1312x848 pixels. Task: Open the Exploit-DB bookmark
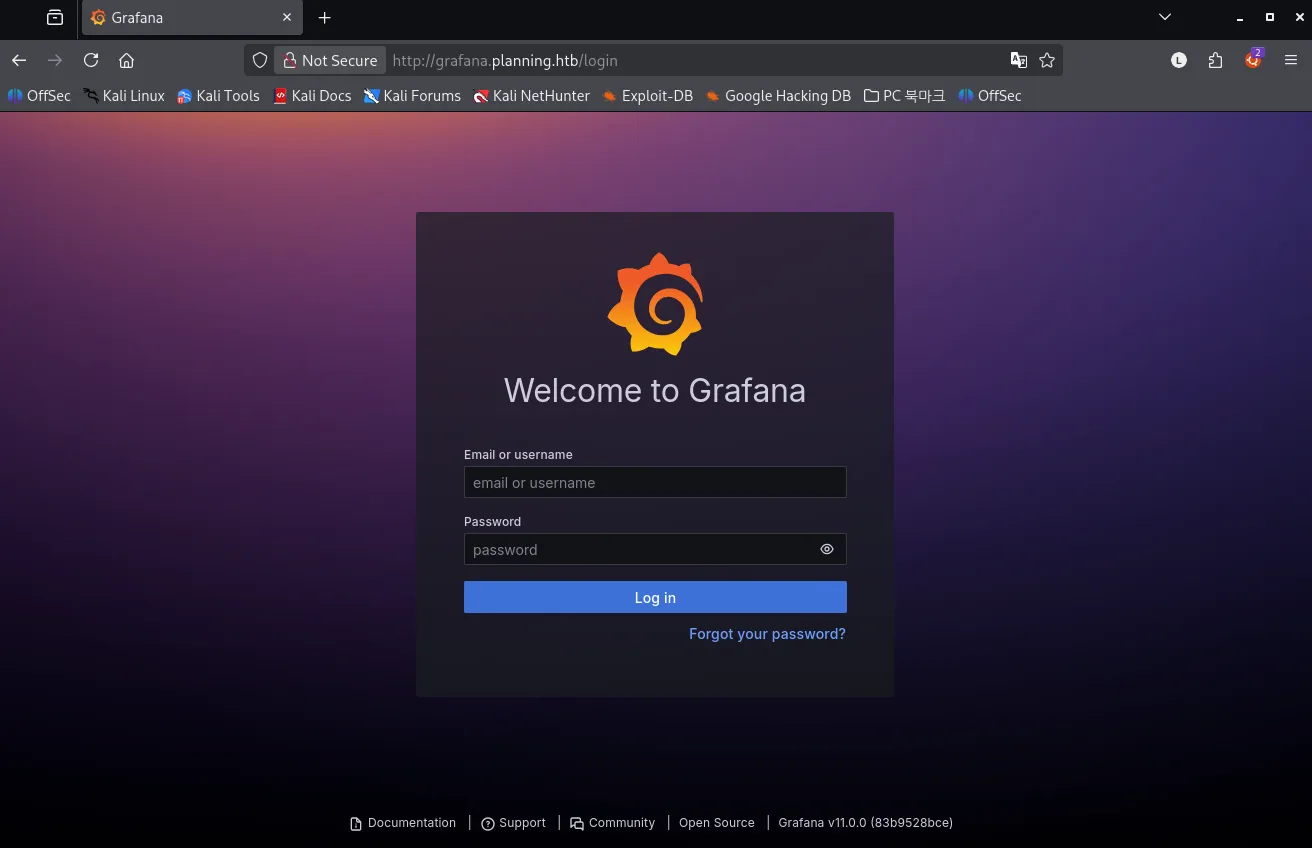click(x=647, y=96)
